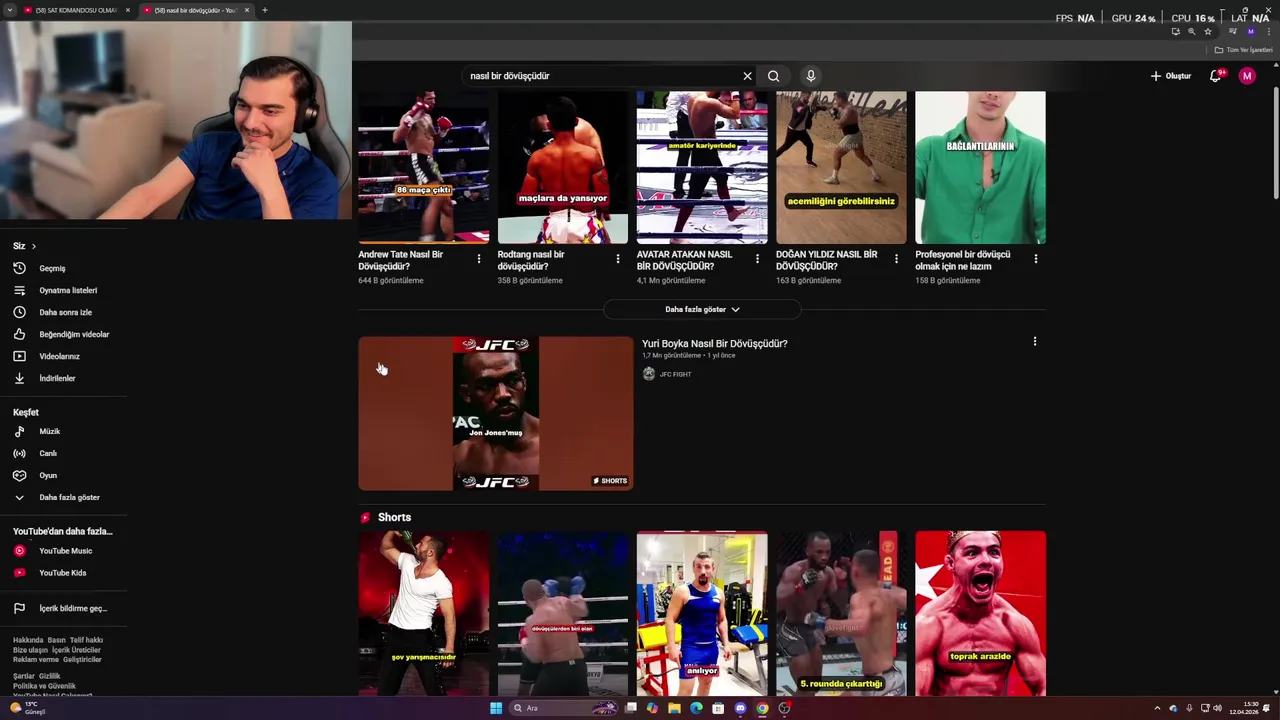Start voice search with the microphone icon
This screenshot has width=1280, height=720.
pyautogui.click(x=811, y=76)
